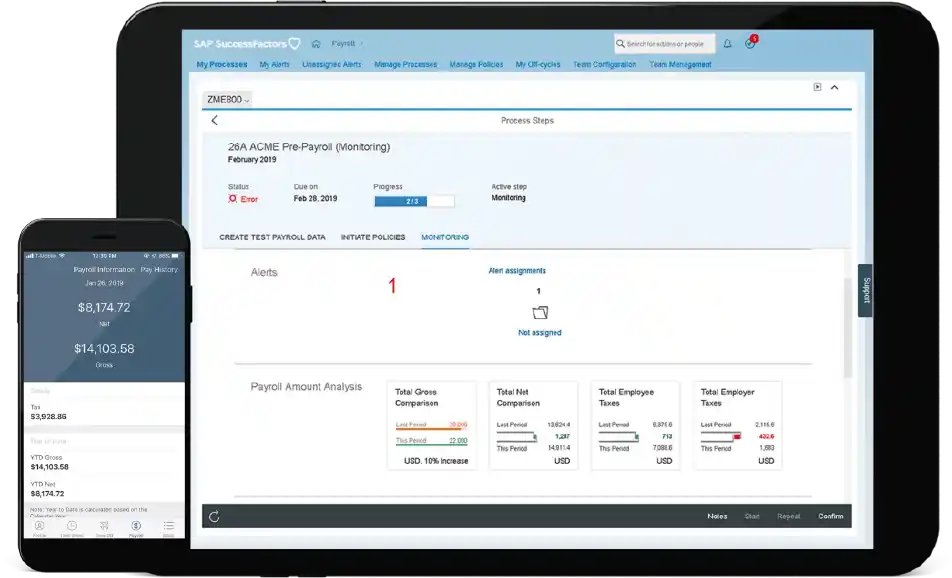This screenshot has height=578, width=952.
Task: Click the YTD Gross row on the phone
Action: pyautogui.click(x=104, y=463)
